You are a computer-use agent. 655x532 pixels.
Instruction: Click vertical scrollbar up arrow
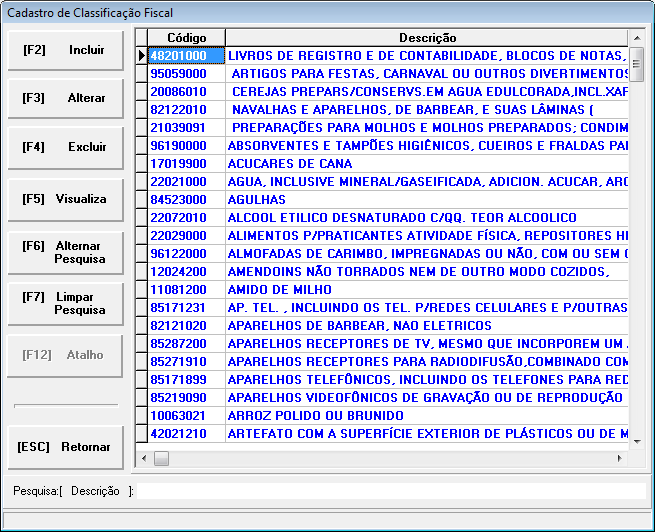(637, 37)
